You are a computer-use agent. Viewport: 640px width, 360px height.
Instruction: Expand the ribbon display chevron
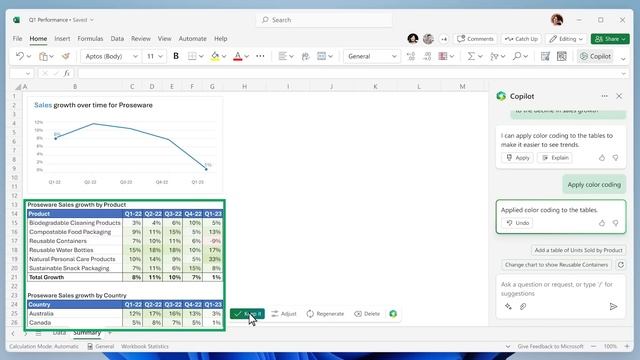click(623, 59)
